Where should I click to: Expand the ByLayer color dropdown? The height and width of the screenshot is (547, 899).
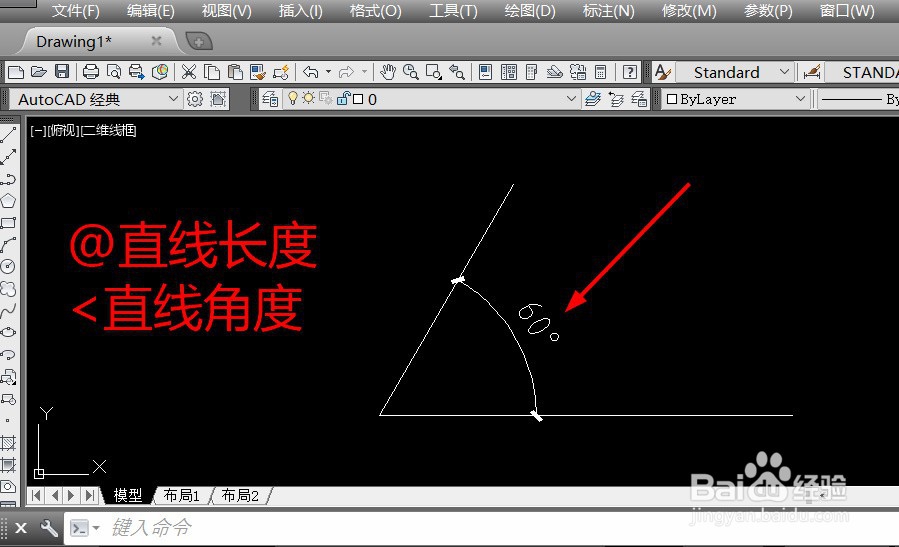800,99
